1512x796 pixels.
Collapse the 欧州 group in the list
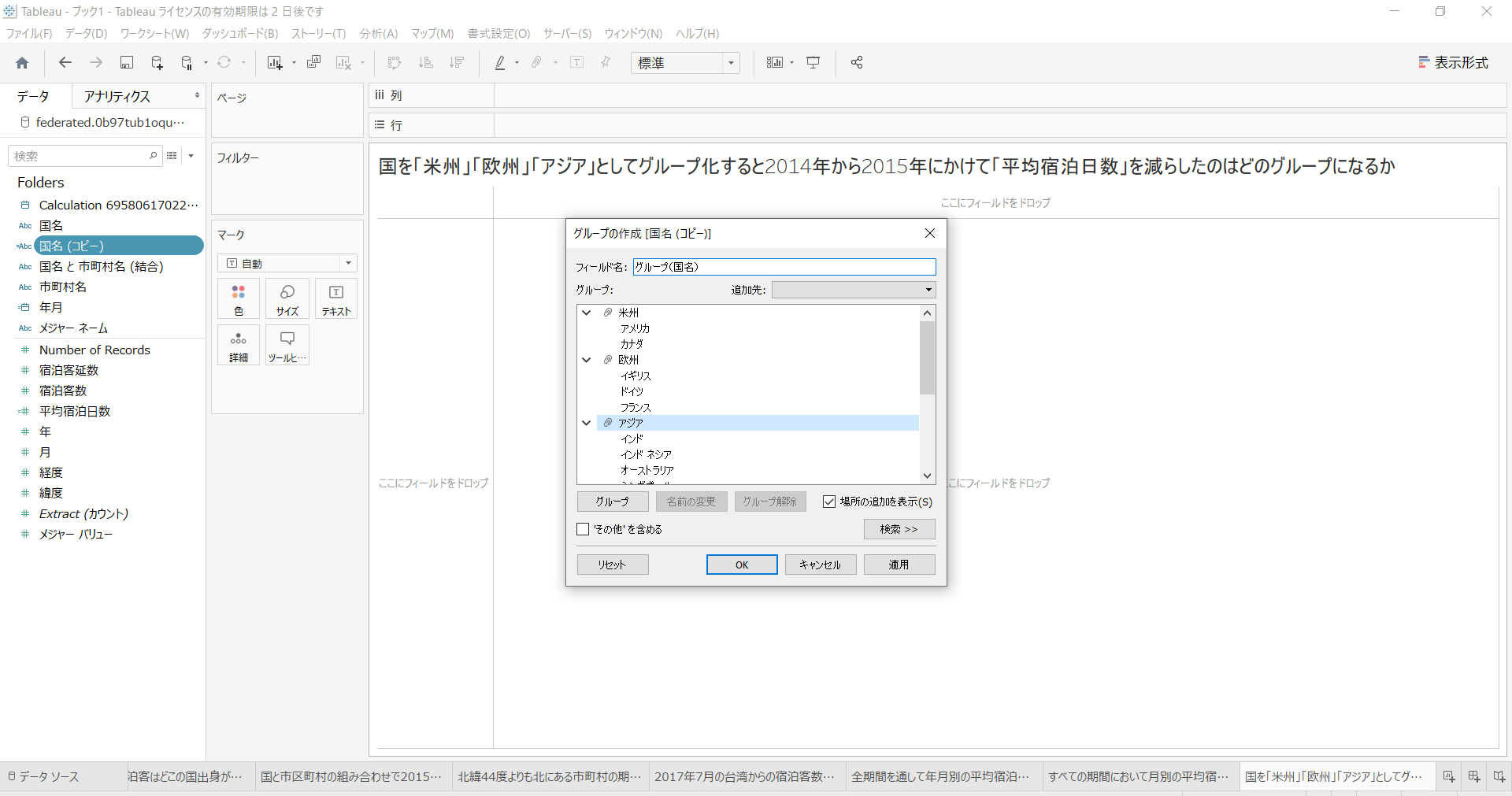[x=587, y=360]
